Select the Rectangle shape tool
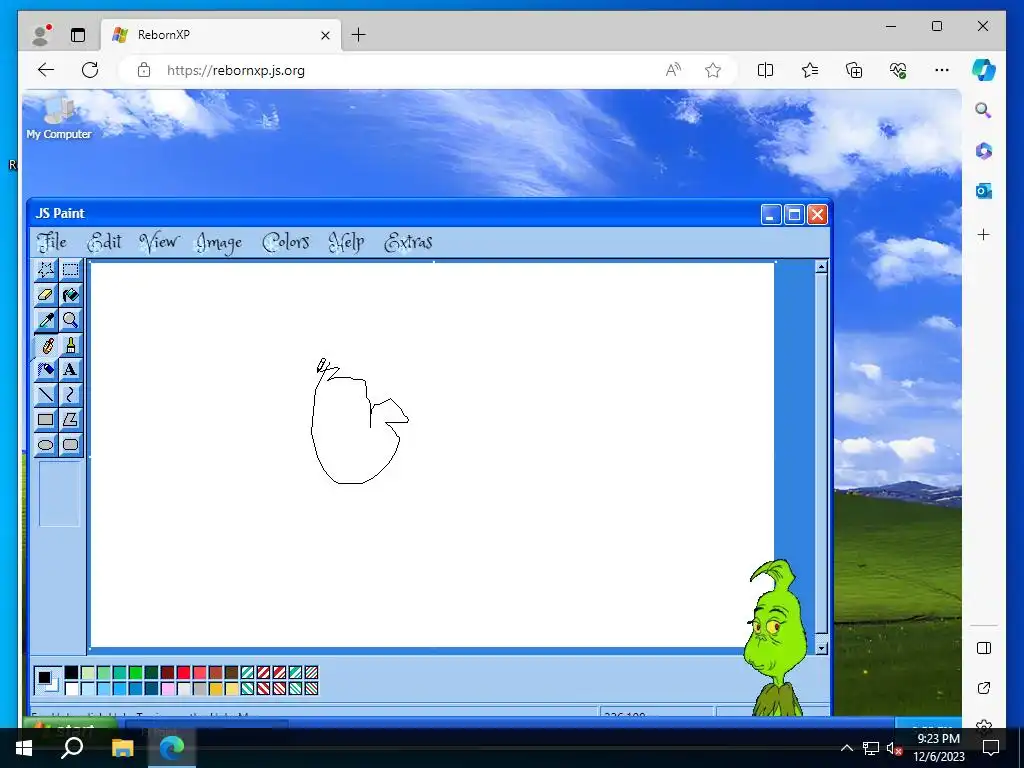 [46, 420]
